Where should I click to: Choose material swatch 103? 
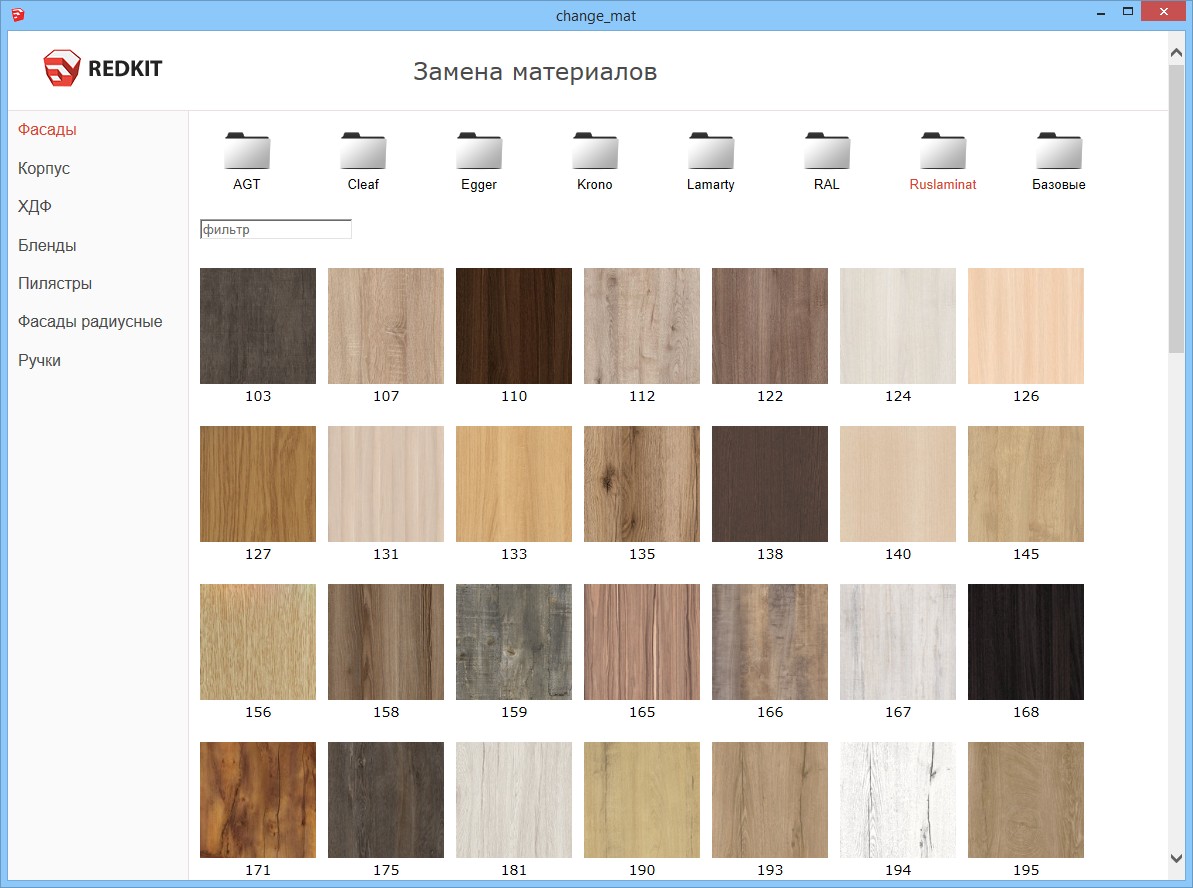click(258, 326)
